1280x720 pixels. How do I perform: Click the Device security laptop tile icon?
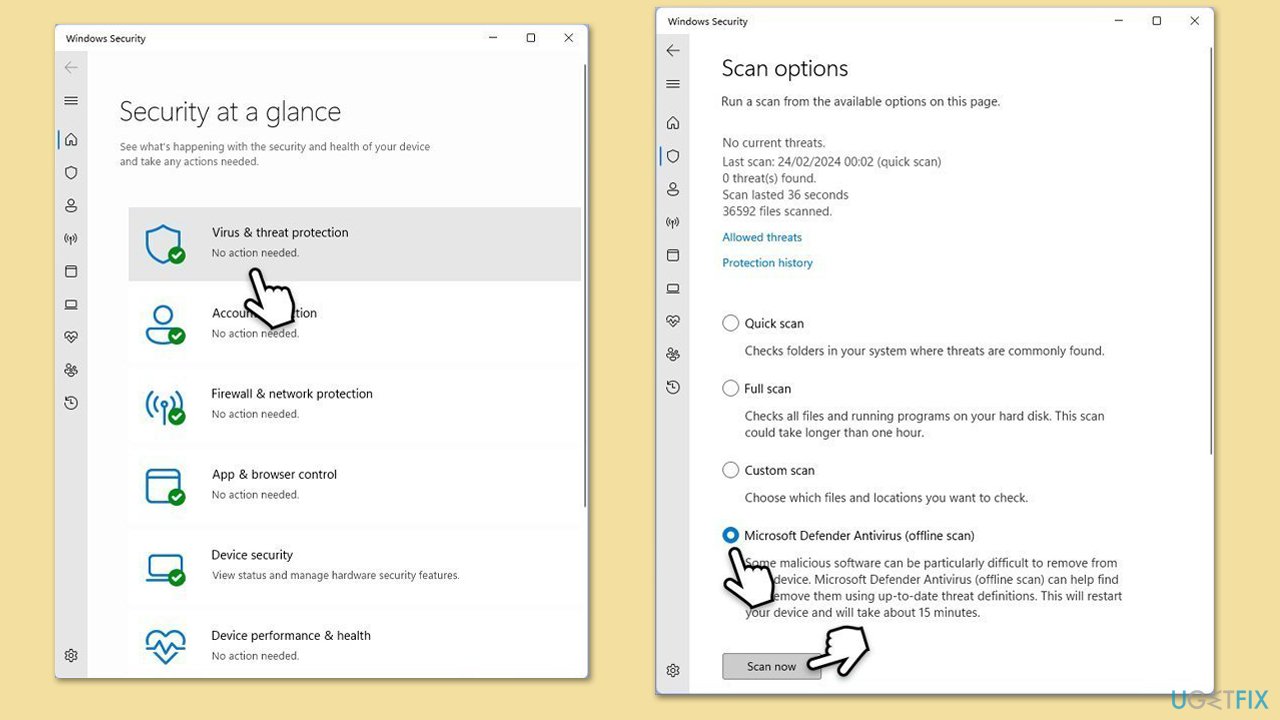click(164, 567)
